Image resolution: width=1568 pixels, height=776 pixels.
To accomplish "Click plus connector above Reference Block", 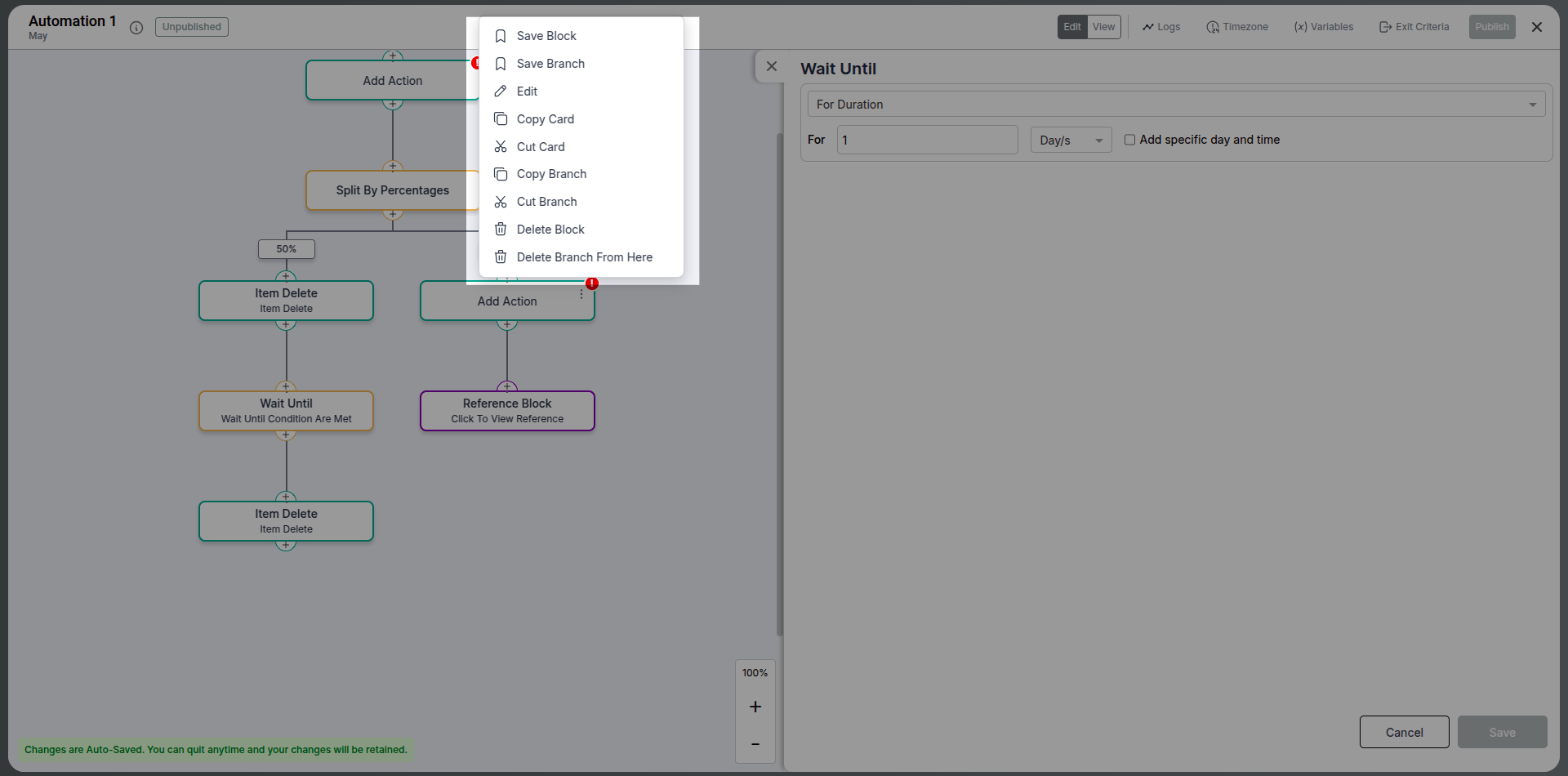I will click(x=507, y=387).
